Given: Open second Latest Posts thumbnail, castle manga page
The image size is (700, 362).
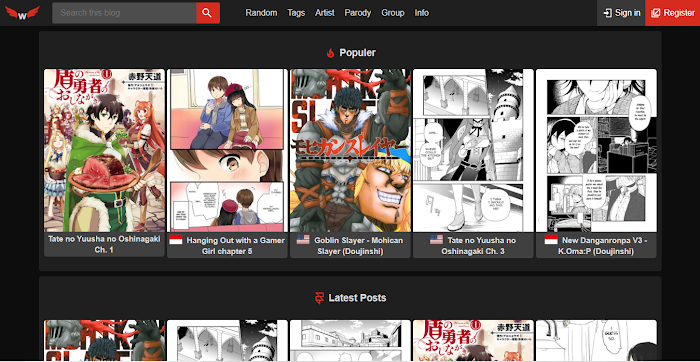Looking at the screenshot, I should pos(227,341).
